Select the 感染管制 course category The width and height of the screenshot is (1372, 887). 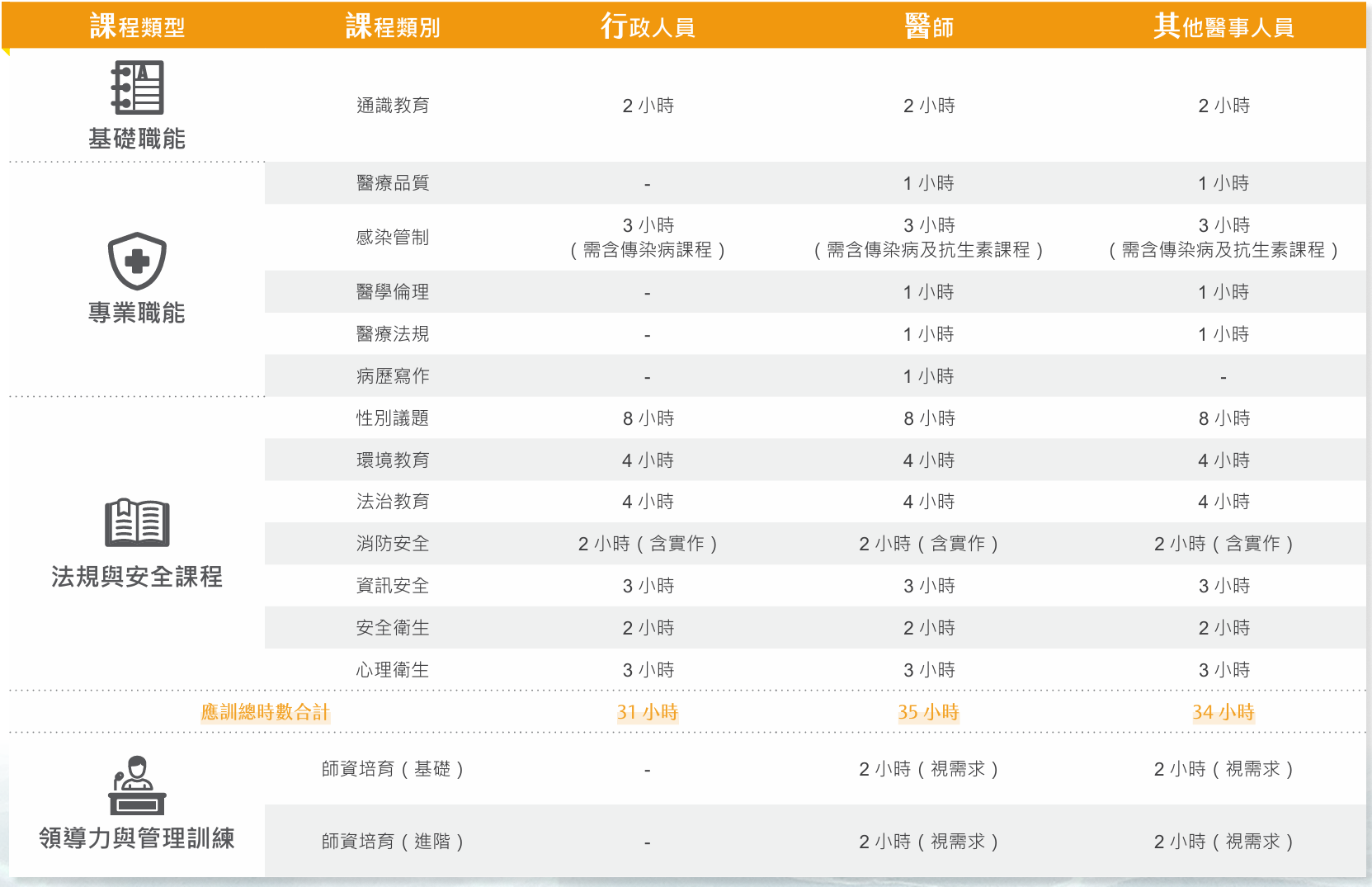[393, 238]
